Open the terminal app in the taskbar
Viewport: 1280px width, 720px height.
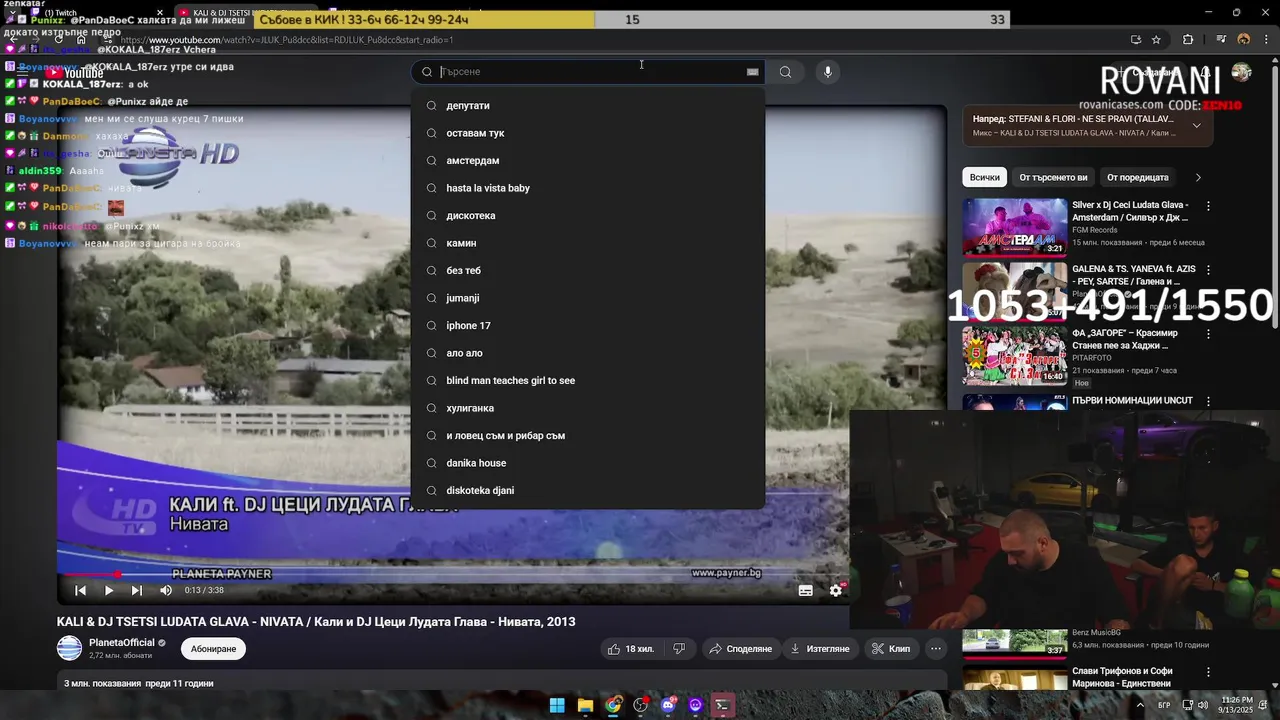click(x=722, y=705)
